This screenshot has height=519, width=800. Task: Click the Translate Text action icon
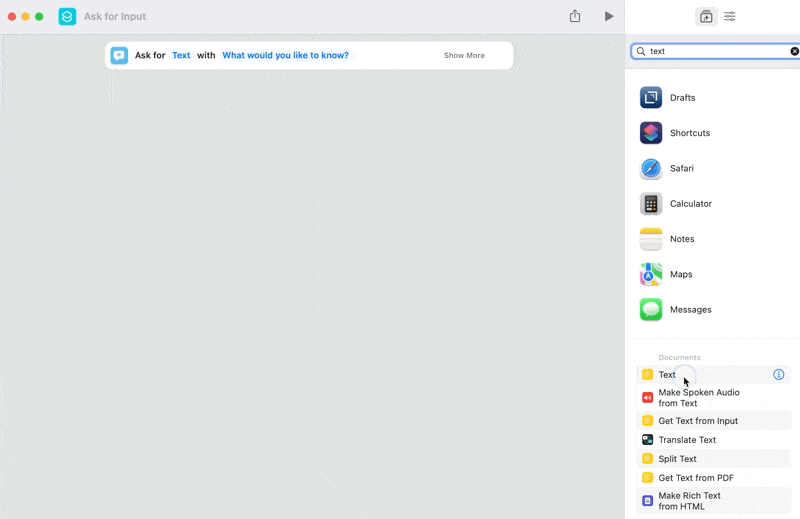(647, 439)
